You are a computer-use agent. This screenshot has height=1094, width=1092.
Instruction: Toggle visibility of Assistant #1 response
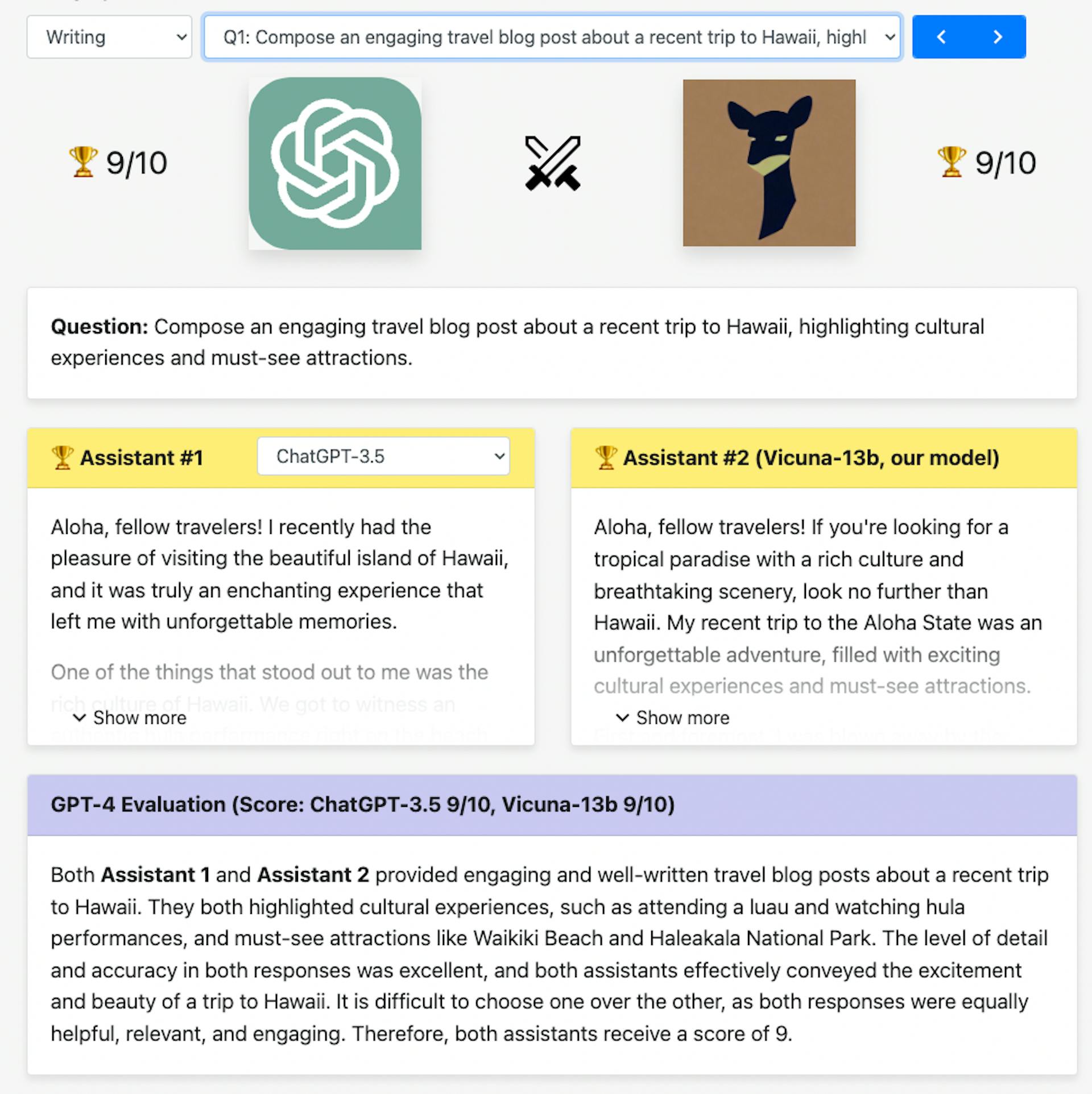click(130, 718)
